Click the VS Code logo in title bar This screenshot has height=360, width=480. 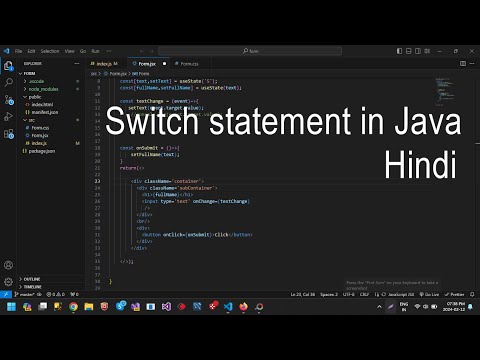[6, 51]
